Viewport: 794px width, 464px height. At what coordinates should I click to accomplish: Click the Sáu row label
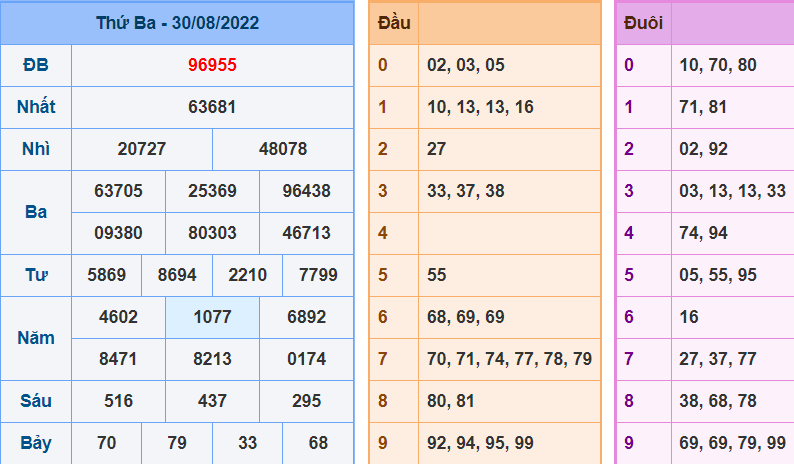pyautogui.click(x=36, y=402)
